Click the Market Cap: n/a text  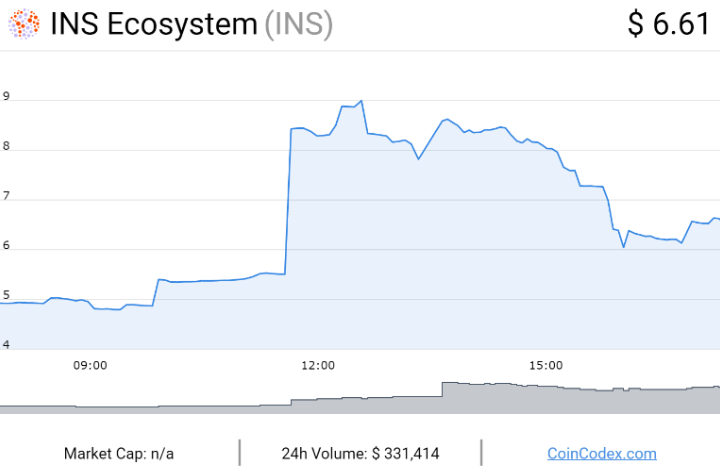(118, 454)
